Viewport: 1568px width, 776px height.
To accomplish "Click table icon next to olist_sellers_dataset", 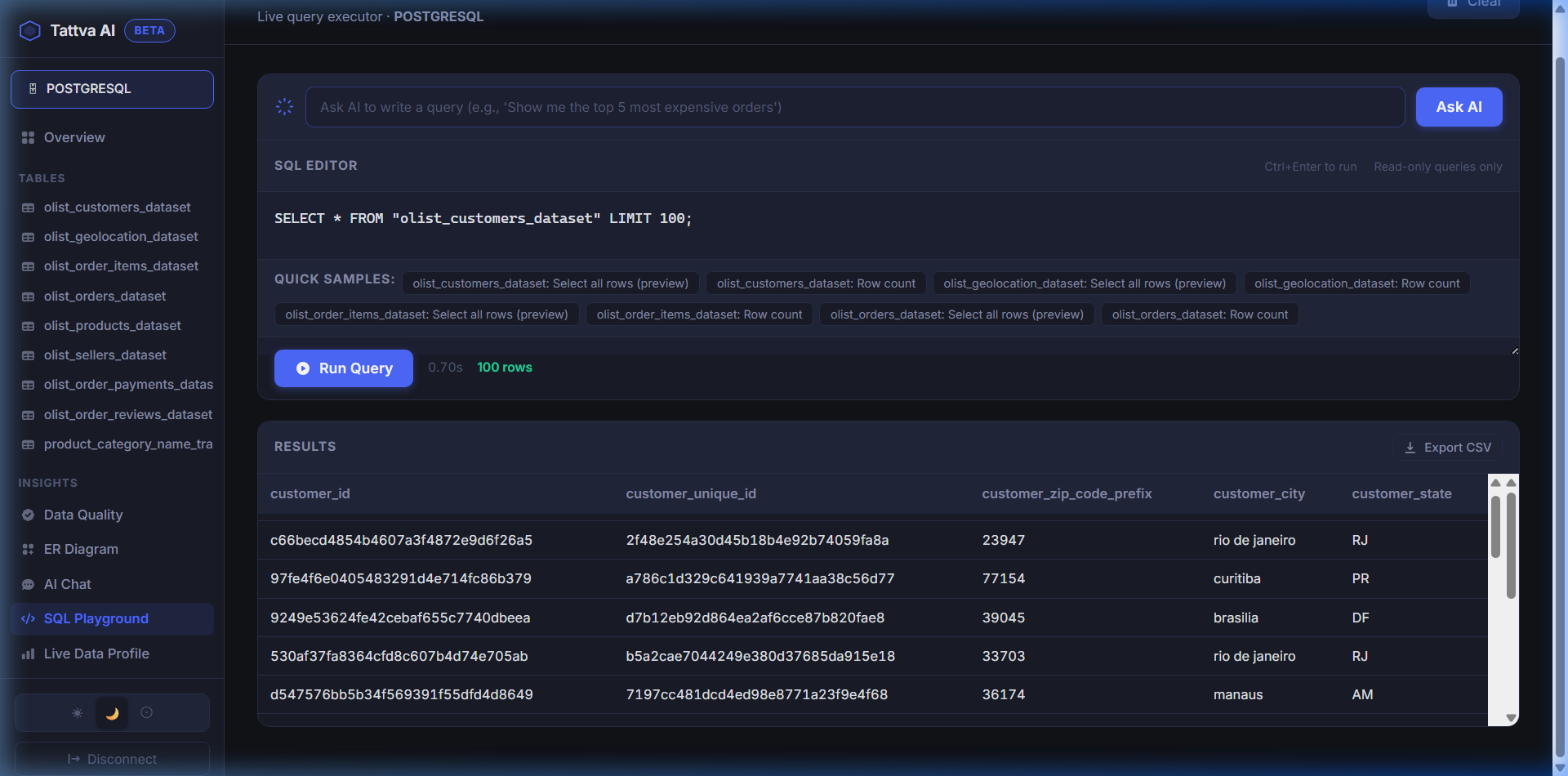I will click(x=29, y=356).
